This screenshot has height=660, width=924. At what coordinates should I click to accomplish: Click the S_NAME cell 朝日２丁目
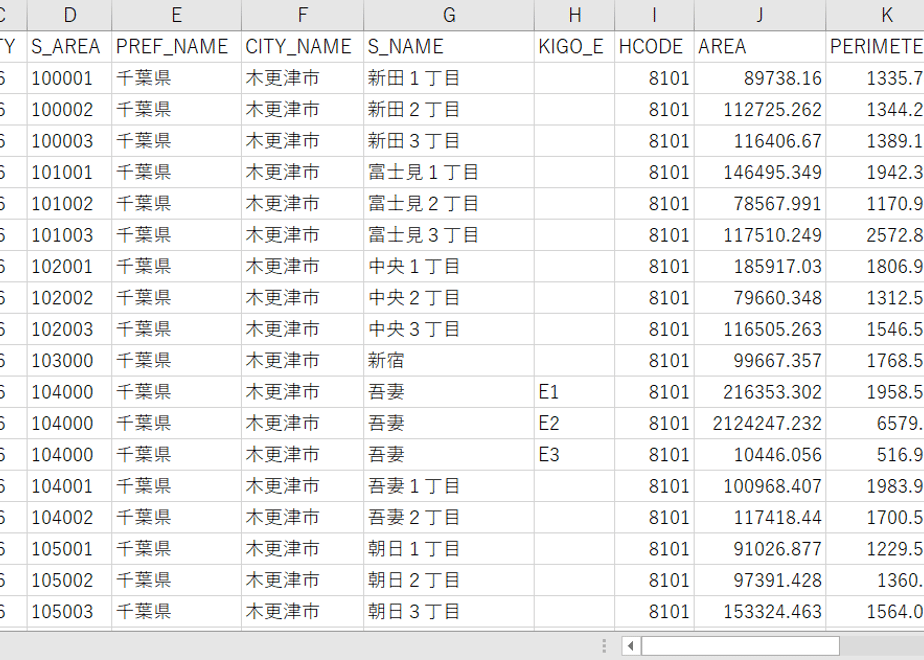pyautogui.click(x=449, y=580)
